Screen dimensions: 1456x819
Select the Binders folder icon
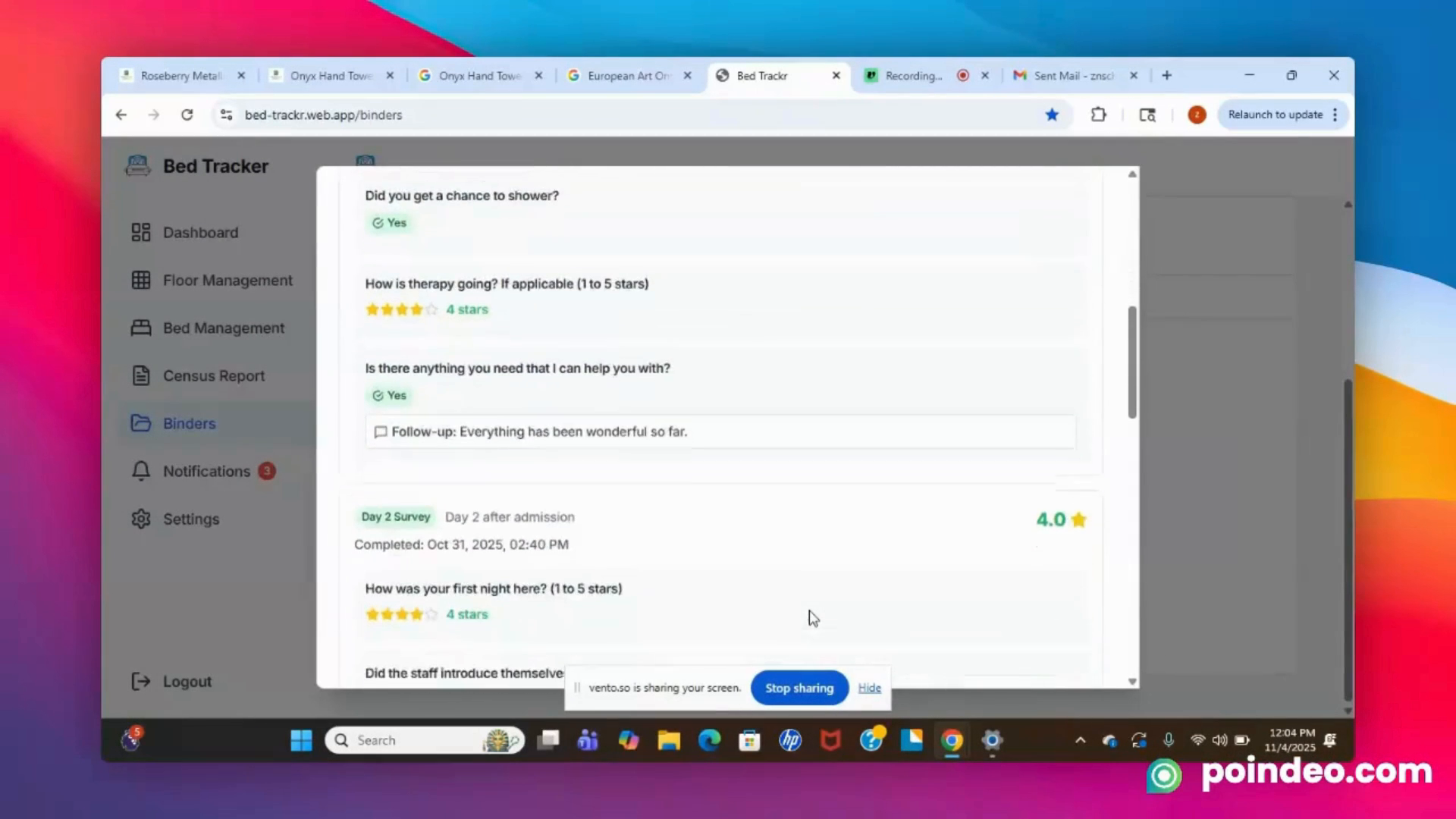tap(141, 423)
